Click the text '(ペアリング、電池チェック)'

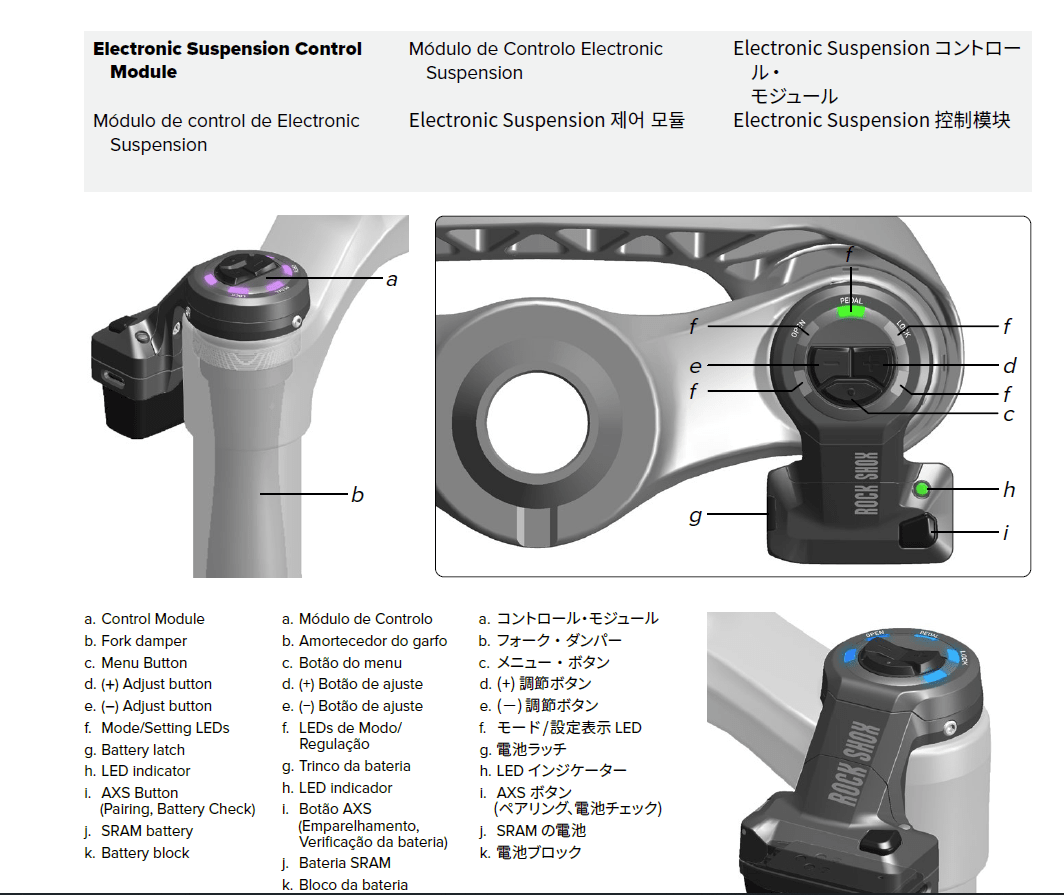click(577, 808)
